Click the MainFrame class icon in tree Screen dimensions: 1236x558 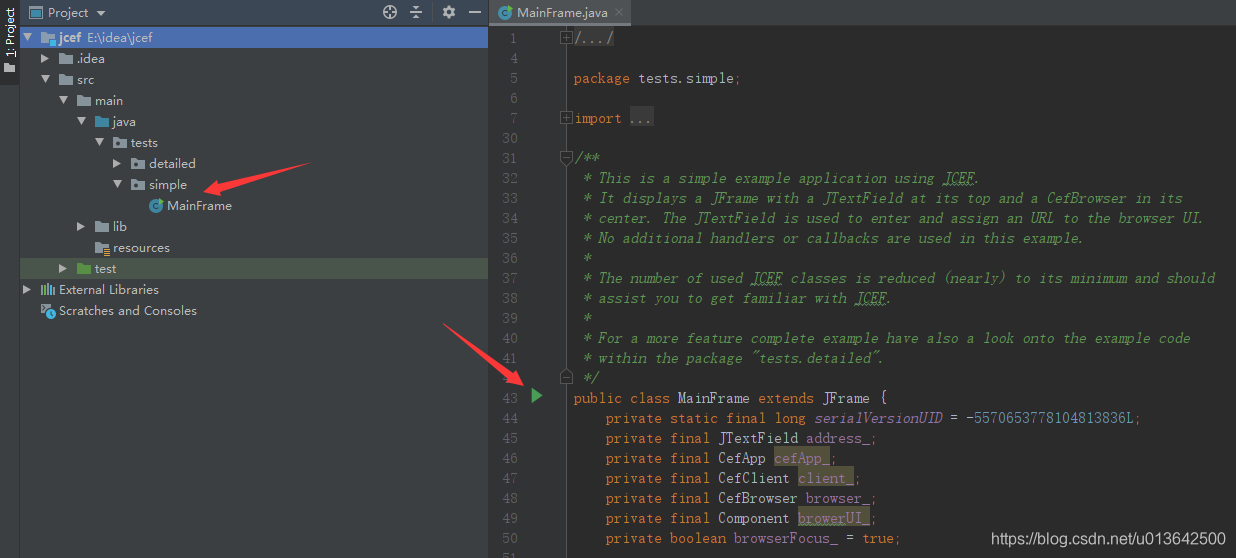tap(156, 205)
